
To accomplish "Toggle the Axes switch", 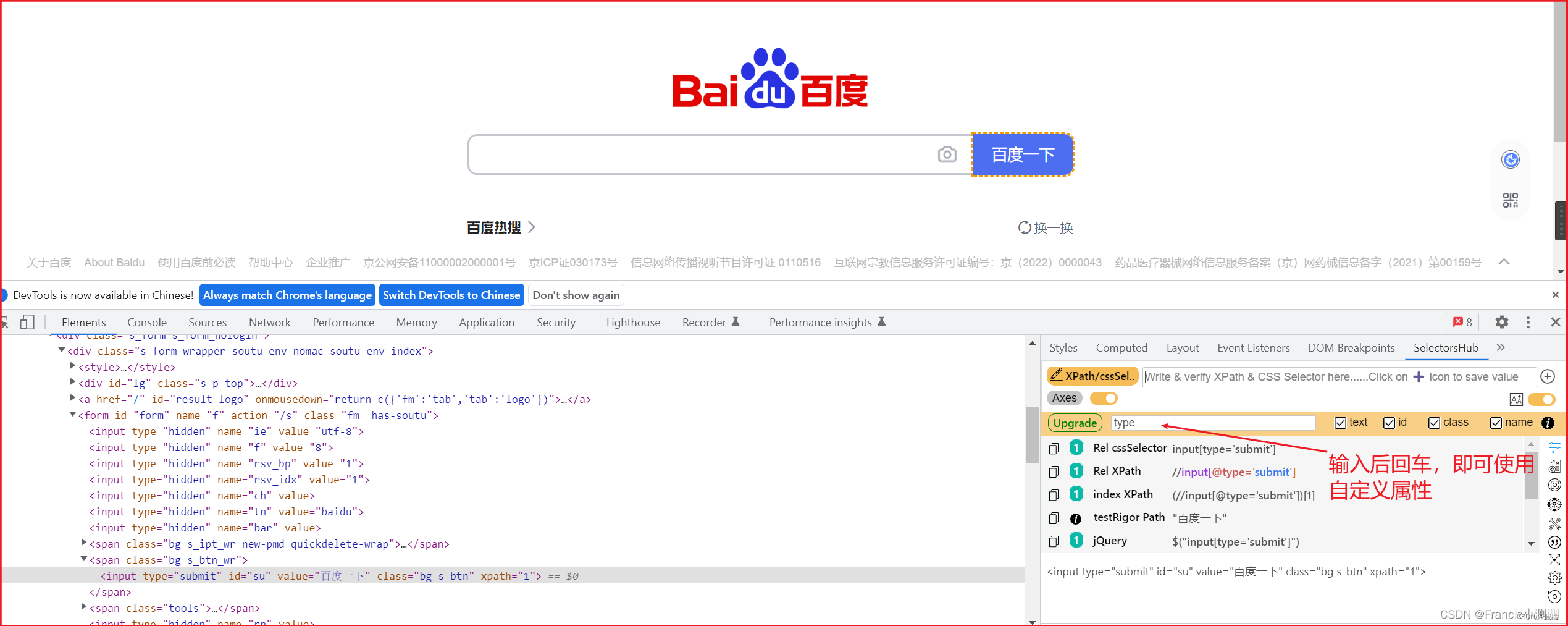I will point(1104,399).
